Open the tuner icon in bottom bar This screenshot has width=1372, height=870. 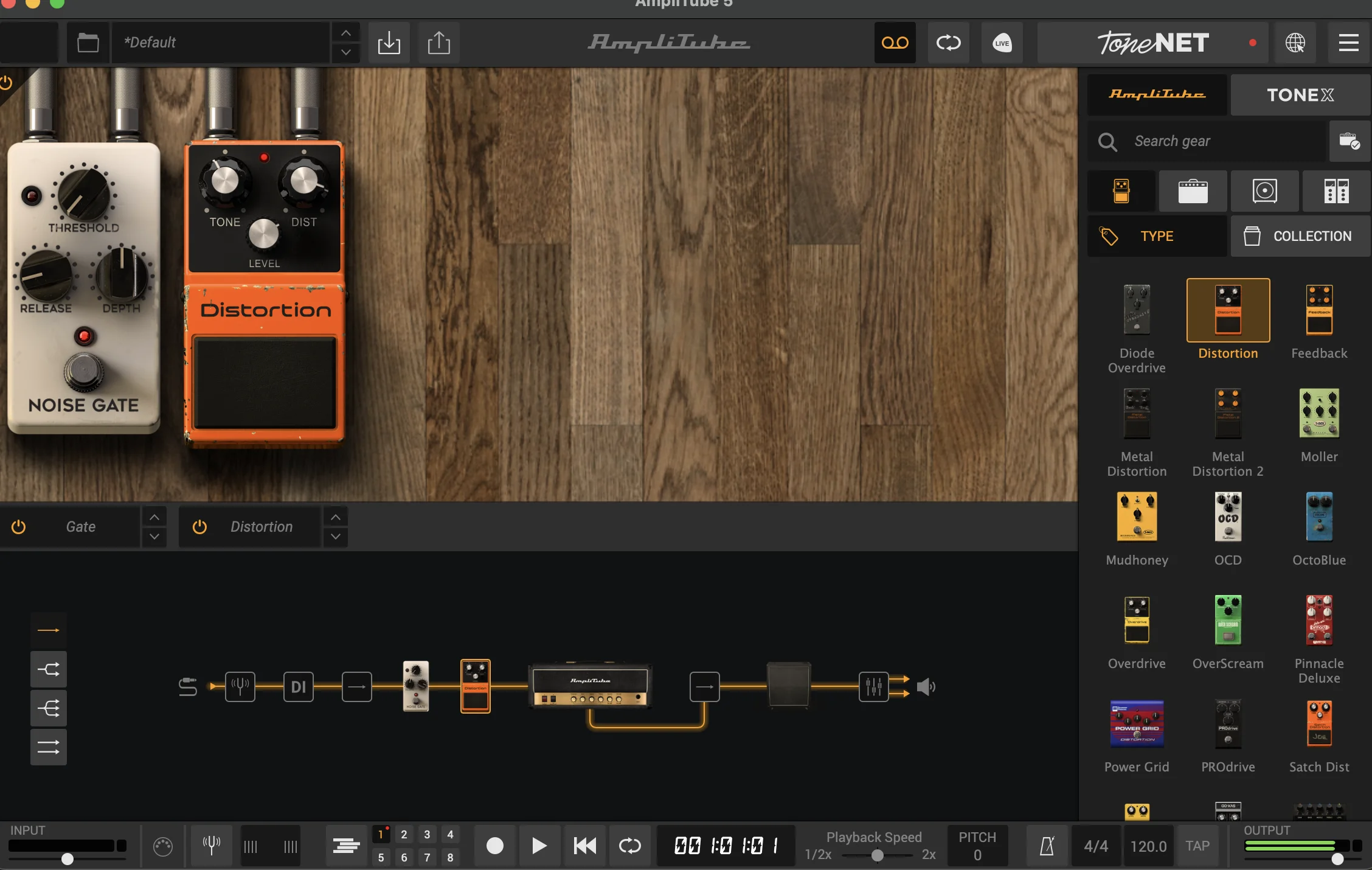point(211,846)
